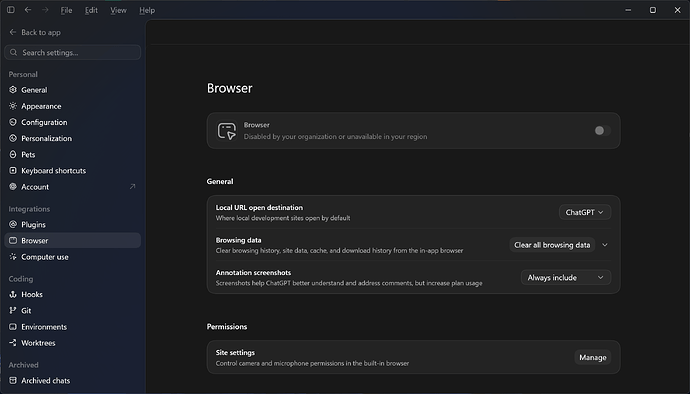690x394 pixels.
Task: Open the Personalization settings page
Action: pyautogui.click(x=73, y=138)
